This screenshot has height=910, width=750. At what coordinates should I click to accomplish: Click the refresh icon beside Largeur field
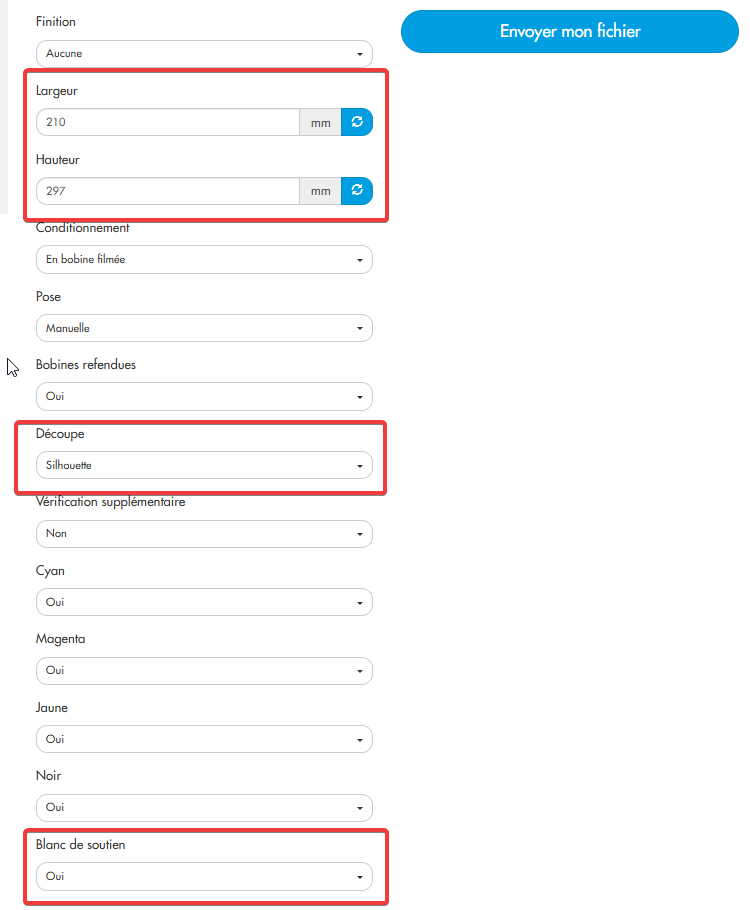[356, 122]
